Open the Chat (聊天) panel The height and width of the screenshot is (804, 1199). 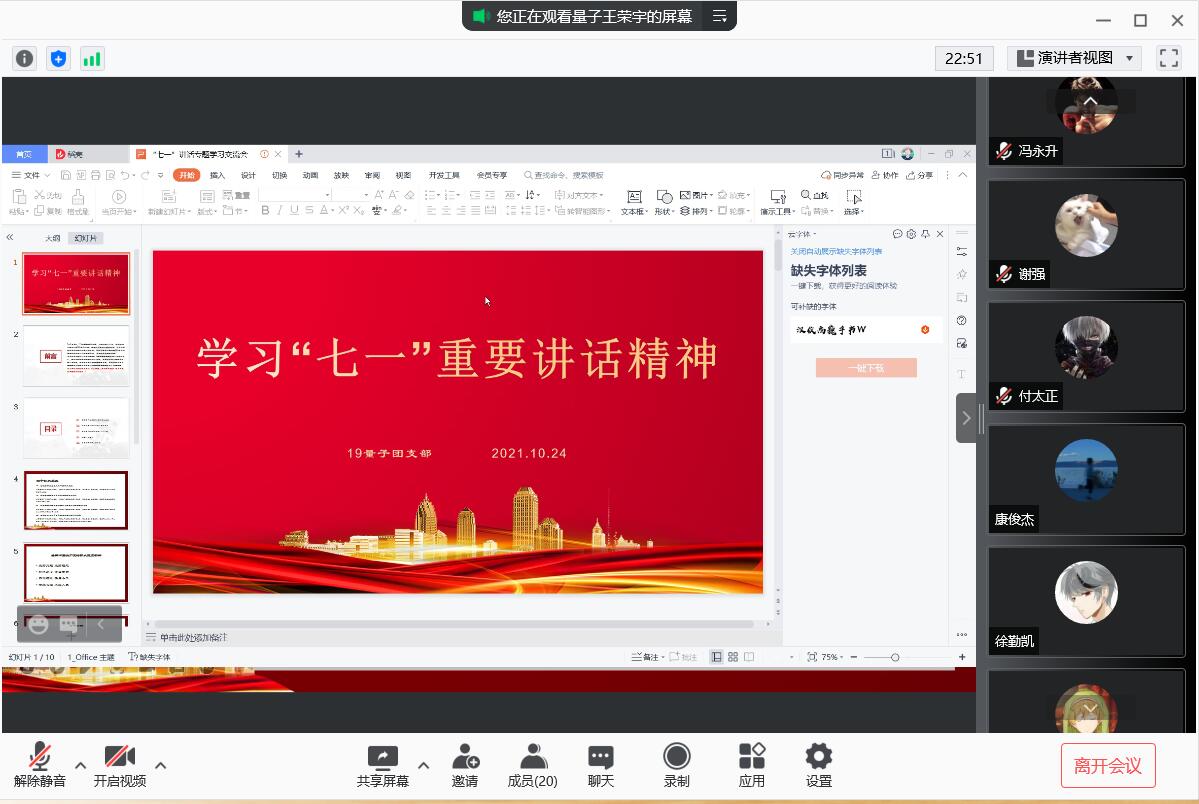[x=600, y=765]
